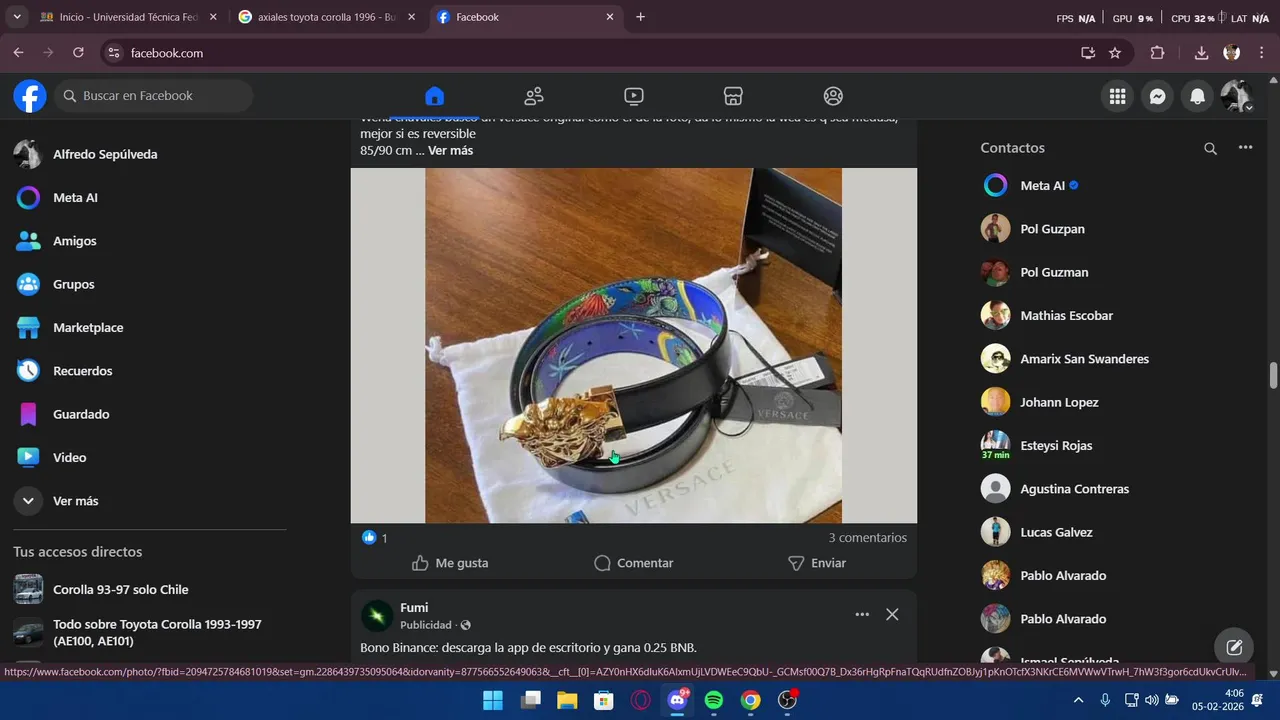Open a new browser tab
The height and width of the screenshot is (720, 1280).
click(641, 17)
